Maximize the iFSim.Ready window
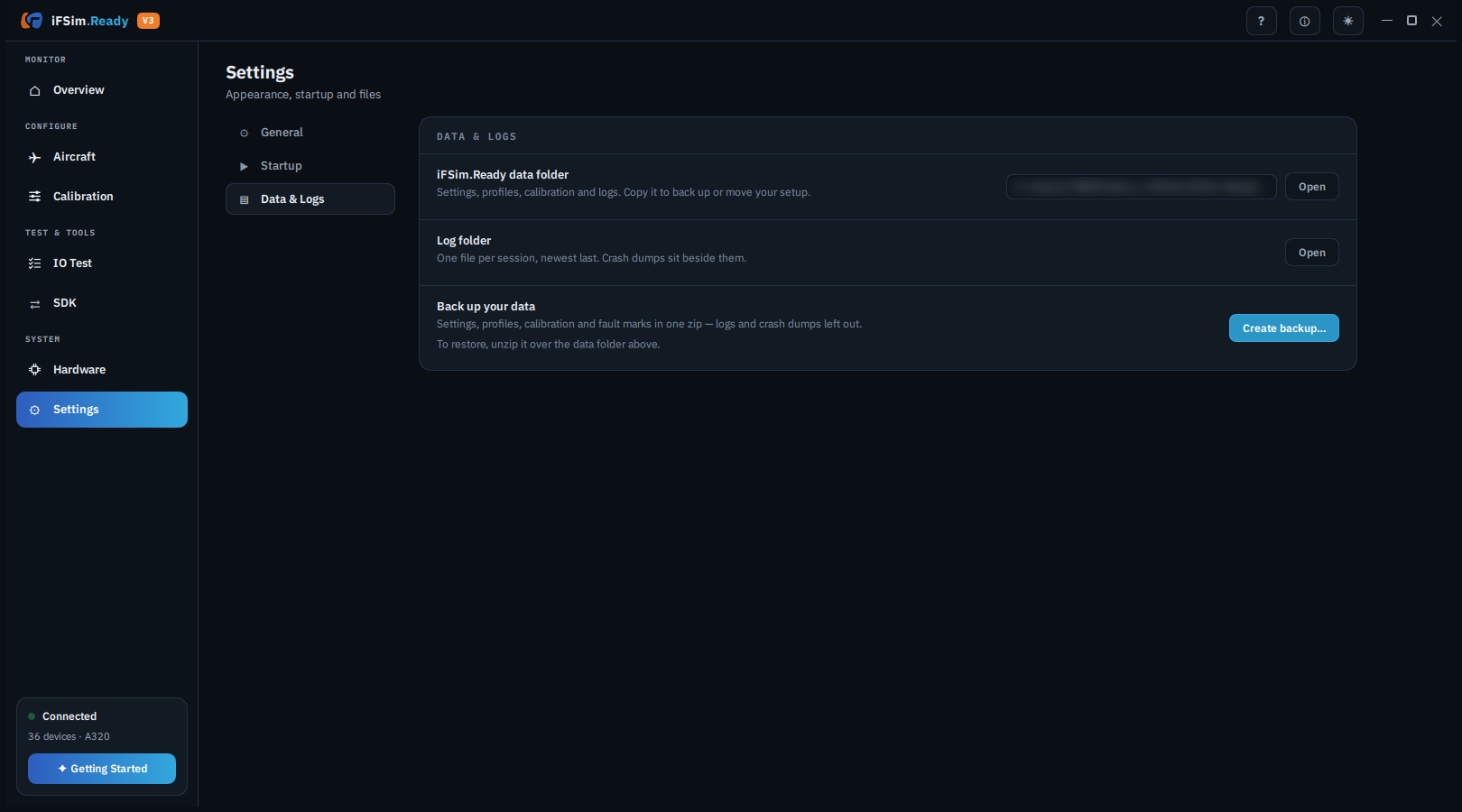Image resolution: width=1462 pixels, height=812 pixels. click(1411, 21)
